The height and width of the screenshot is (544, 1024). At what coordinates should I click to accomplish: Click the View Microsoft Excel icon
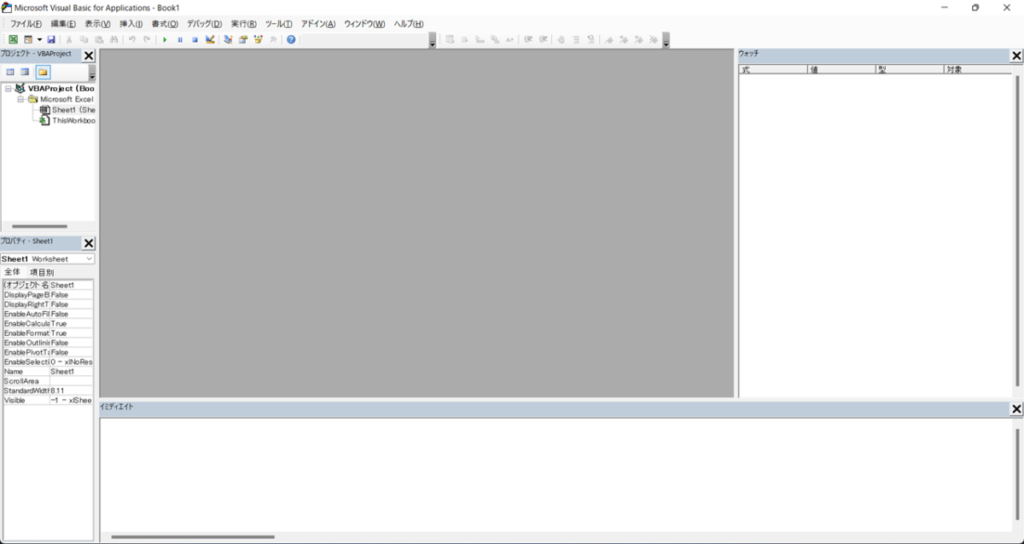(13, 39)
